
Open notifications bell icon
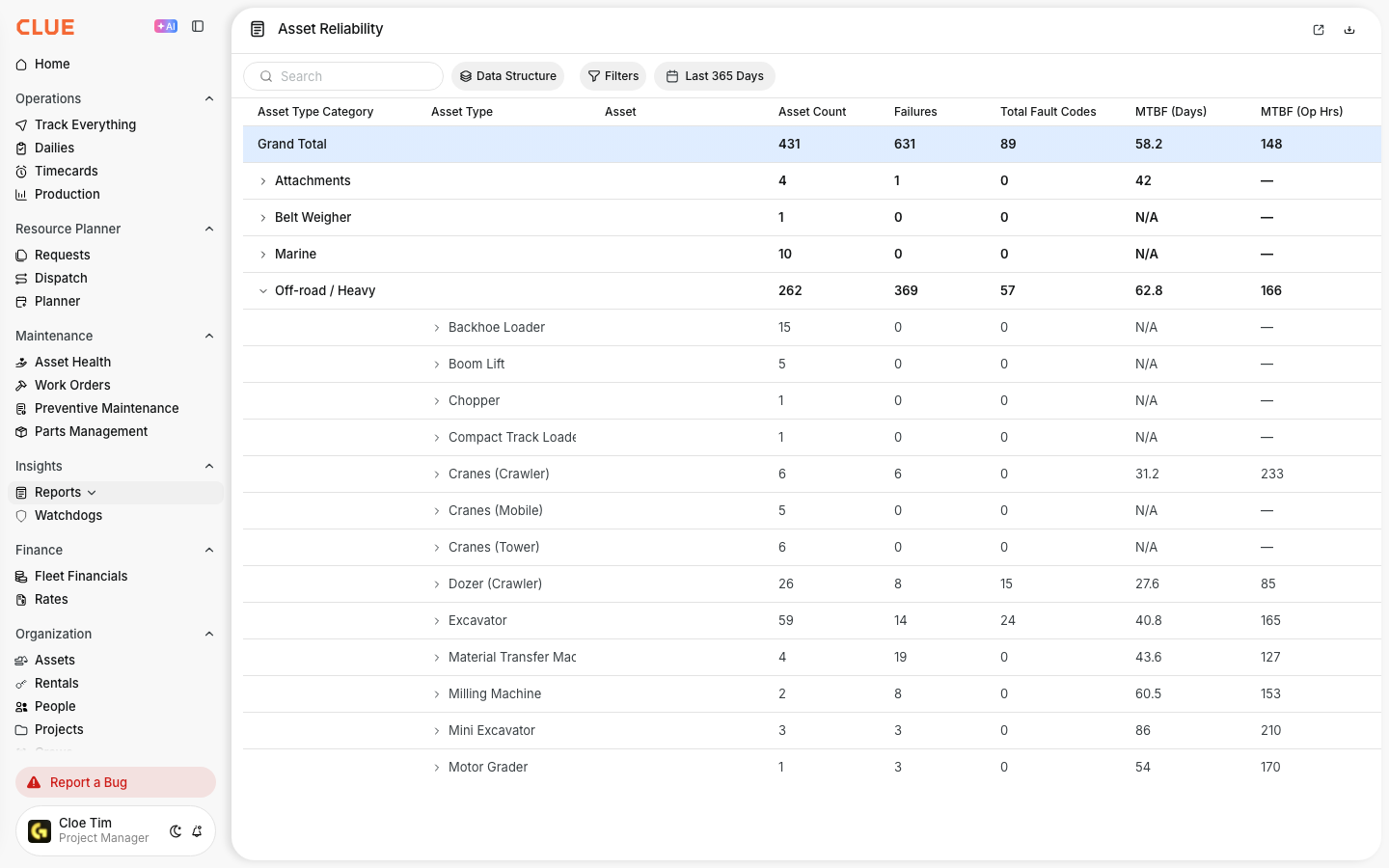pyautogui.click(x=197, y=831)
